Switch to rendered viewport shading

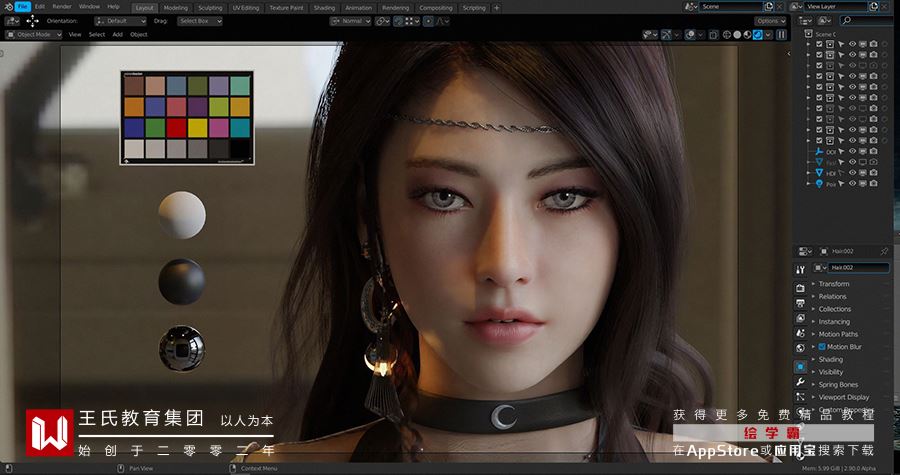coord(758,35)
